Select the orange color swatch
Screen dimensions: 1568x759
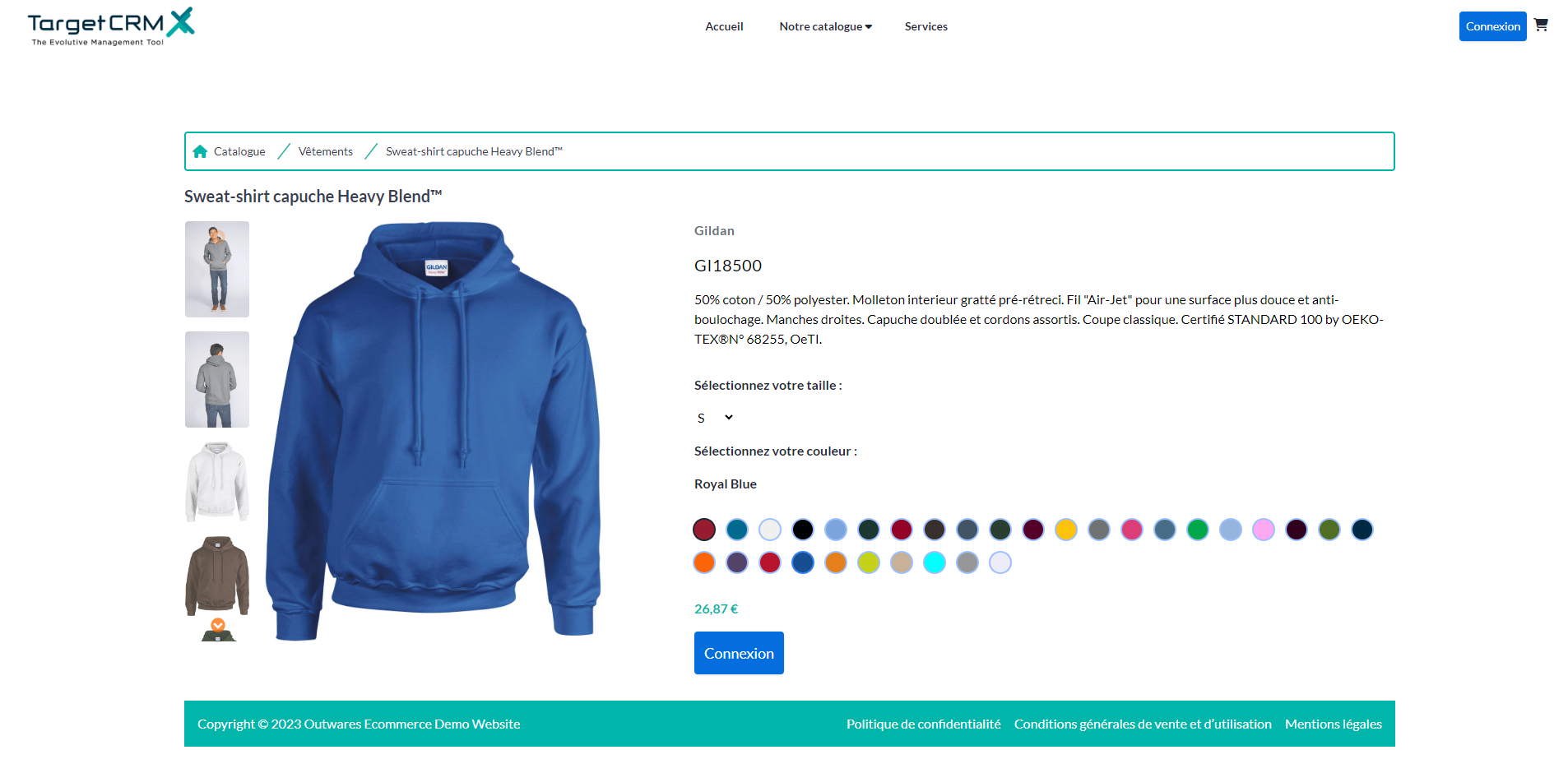(704, 562)
